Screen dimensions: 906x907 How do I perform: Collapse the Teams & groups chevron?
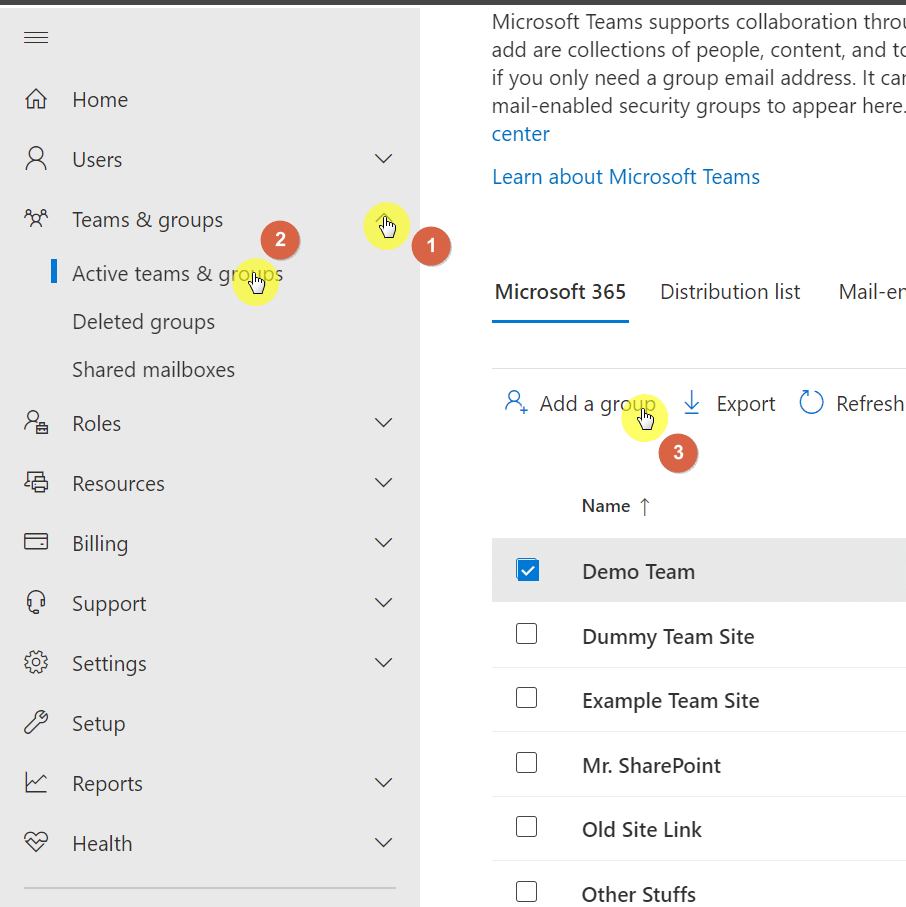384,220
